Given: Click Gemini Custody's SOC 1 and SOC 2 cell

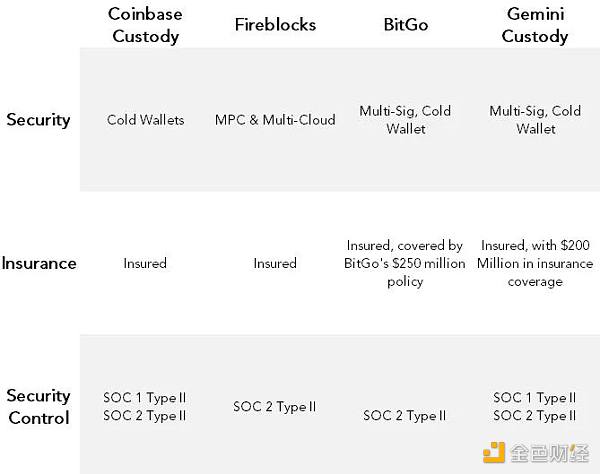Looking at the screenshot, I should [x=535, y=407].
